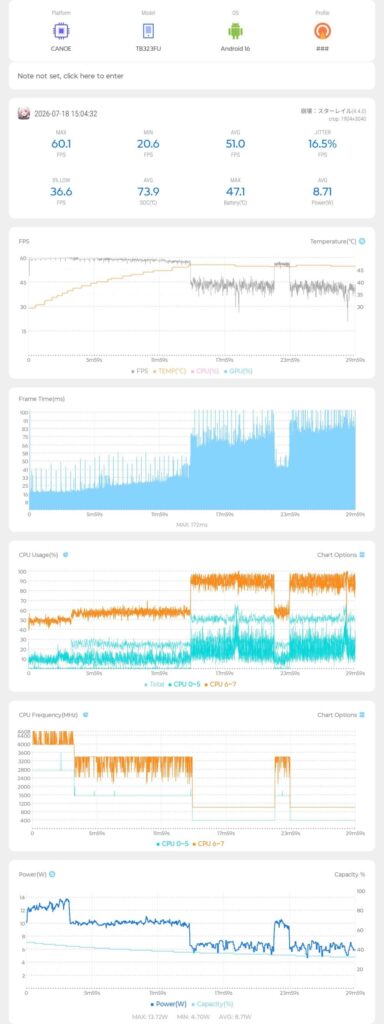Open Chart Options for the CPU Usage chart
This screenshot has height=1024, width=384.
[342, 554]
